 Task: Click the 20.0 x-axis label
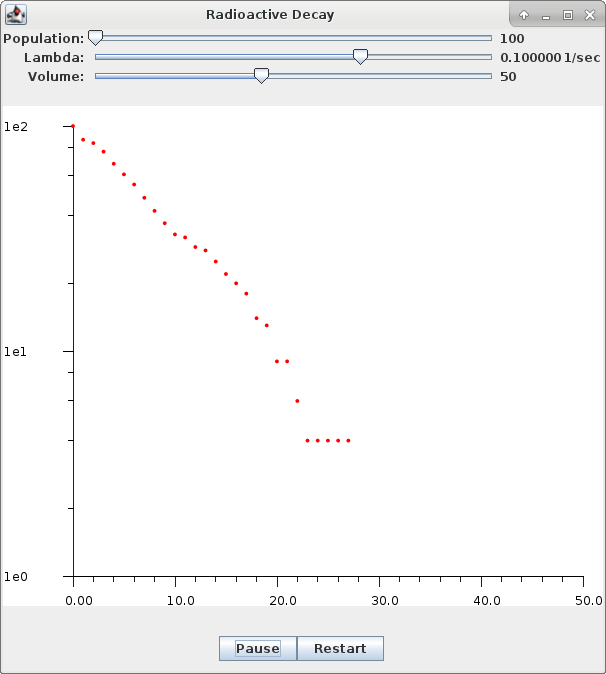tap(283, 600)
